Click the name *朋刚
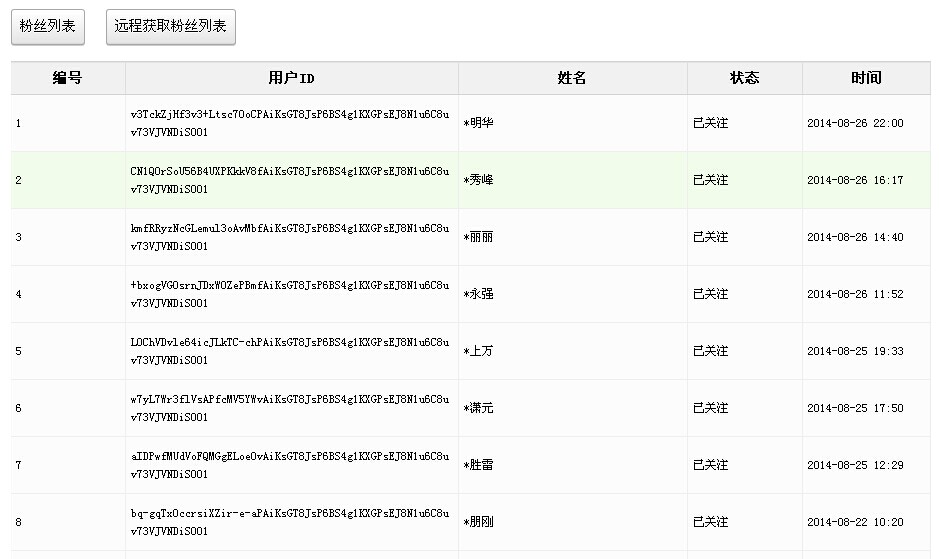 [x=478, y=522]
